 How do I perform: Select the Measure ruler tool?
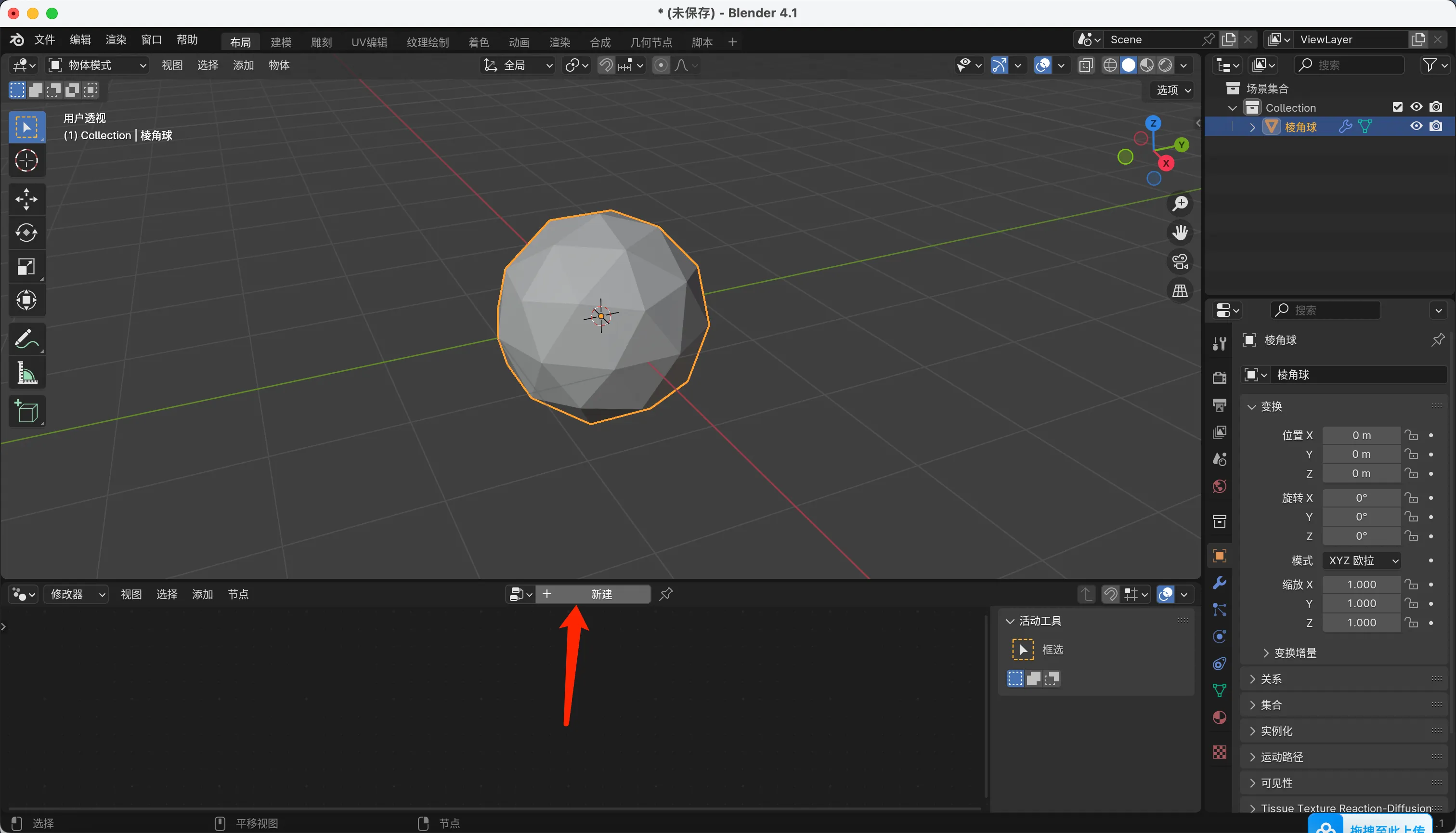click(x=26, y=373)
